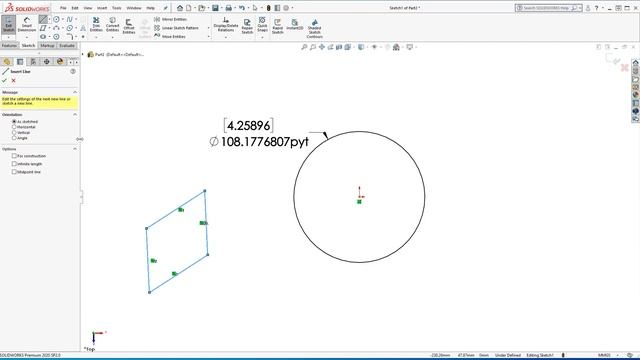Screen dimensions: 640x360
Task: Select the Line sketch tool
Action: tap(43, 19)
